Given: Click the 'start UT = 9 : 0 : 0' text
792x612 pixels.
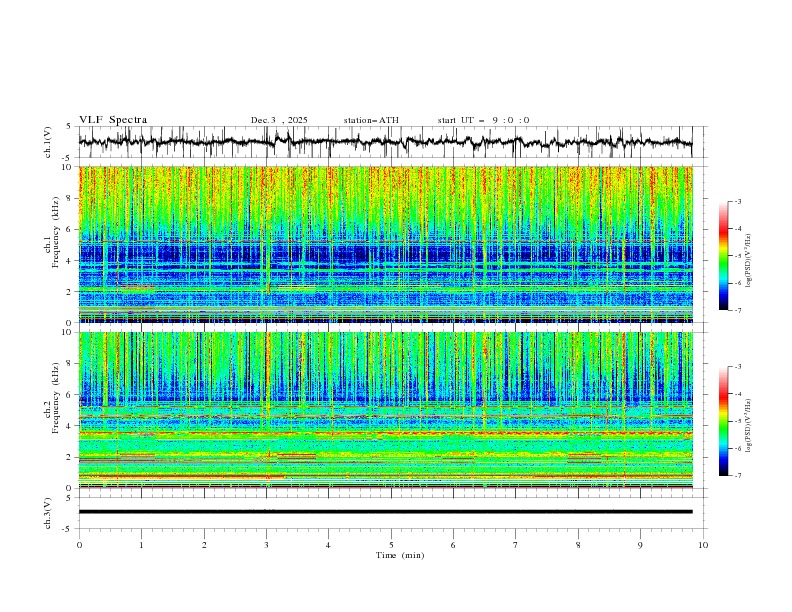Looking at the screenshot, I should click(x=483, y=120).
